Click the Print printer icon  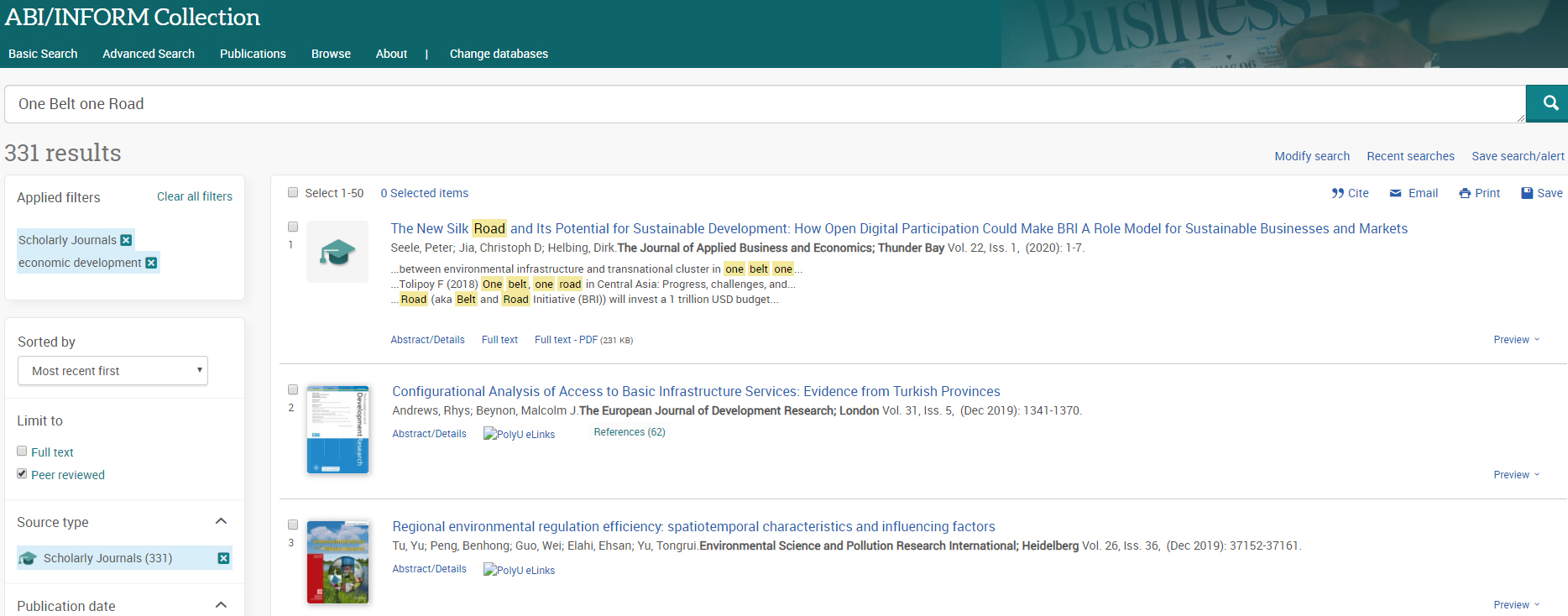point(1465,193)
